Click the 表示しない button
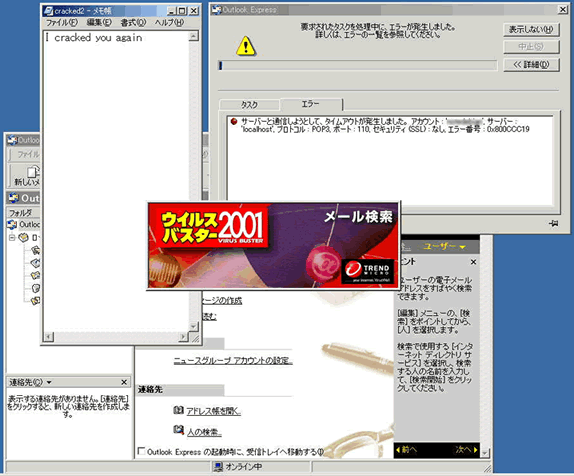This screenshot has height=476, width=574. 531,29
